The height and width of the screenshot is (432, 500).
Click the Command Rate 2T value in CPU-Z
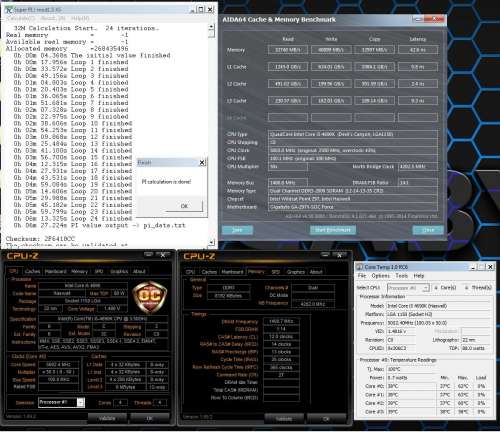click(x=281, y=375)
